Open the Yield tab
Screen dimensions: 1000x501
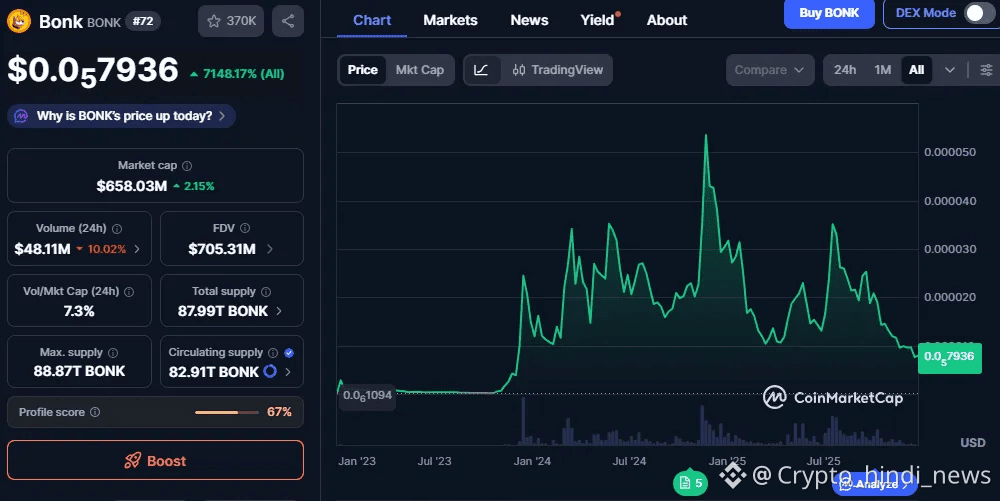point(598,20)
